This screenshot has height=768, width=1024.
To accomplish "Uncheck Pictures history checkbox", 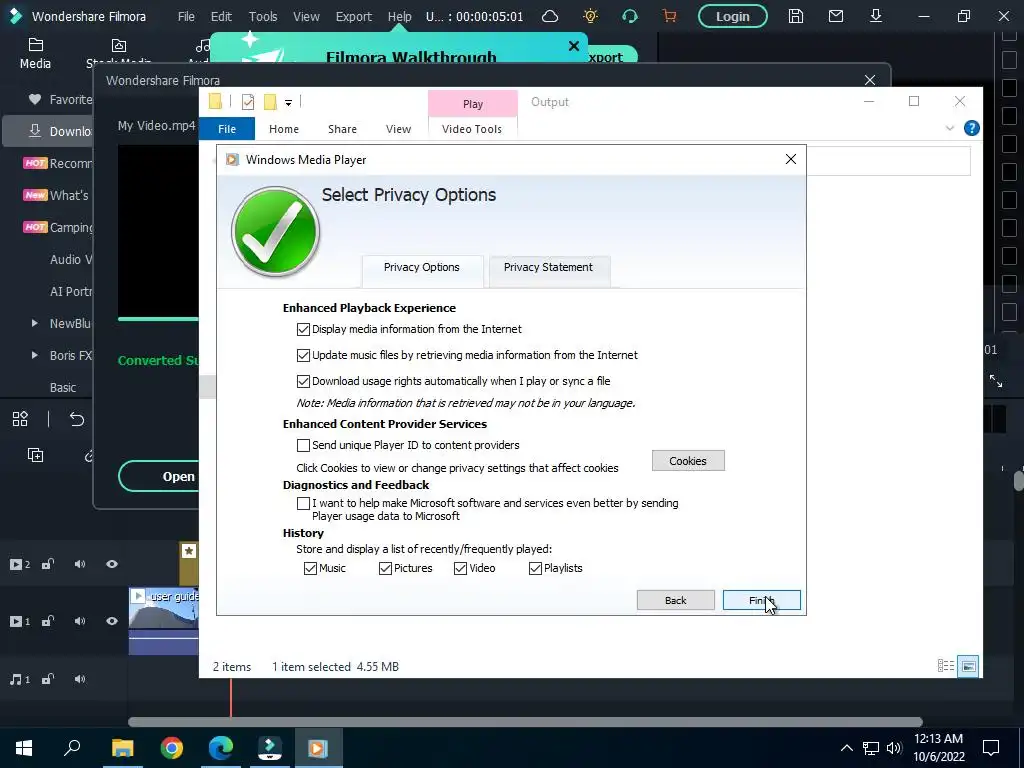I will point(385,568).
